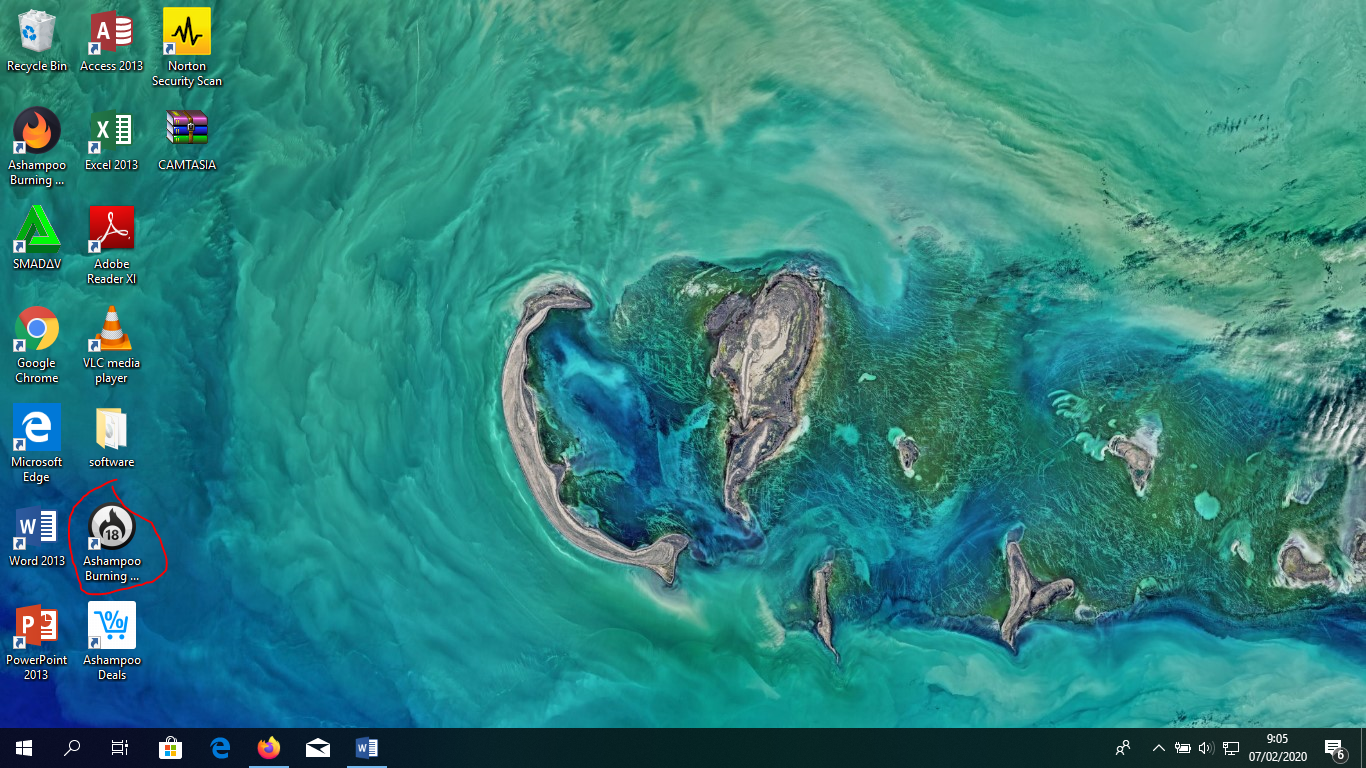This screenshot has width=1366, height=768.
Task: Select the software folder on desktop
Action: point(111,437)
